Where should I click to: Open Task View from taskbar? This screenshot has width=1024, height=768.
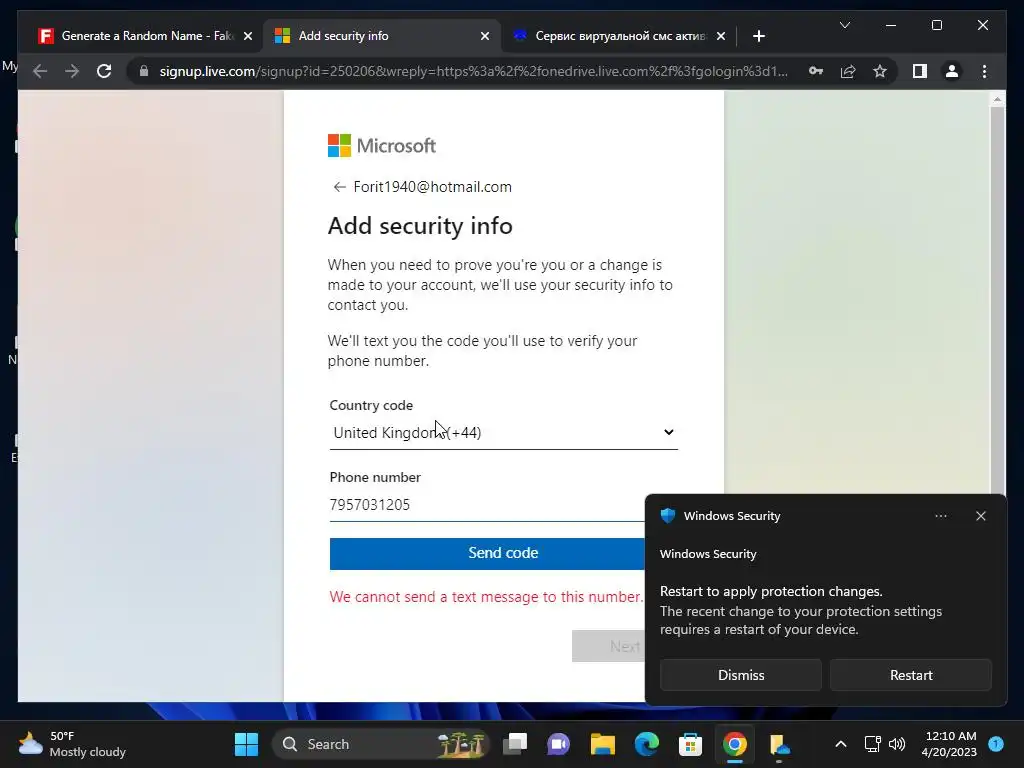tap(515, 744)
